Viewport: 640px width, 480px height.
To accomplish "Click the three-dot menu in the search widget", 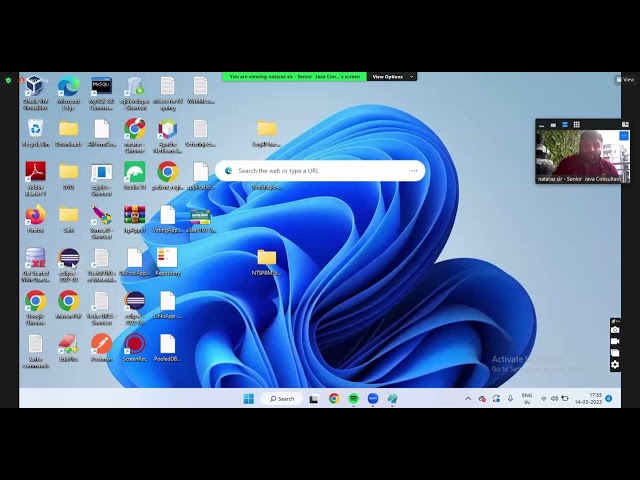I will [414, 171].
